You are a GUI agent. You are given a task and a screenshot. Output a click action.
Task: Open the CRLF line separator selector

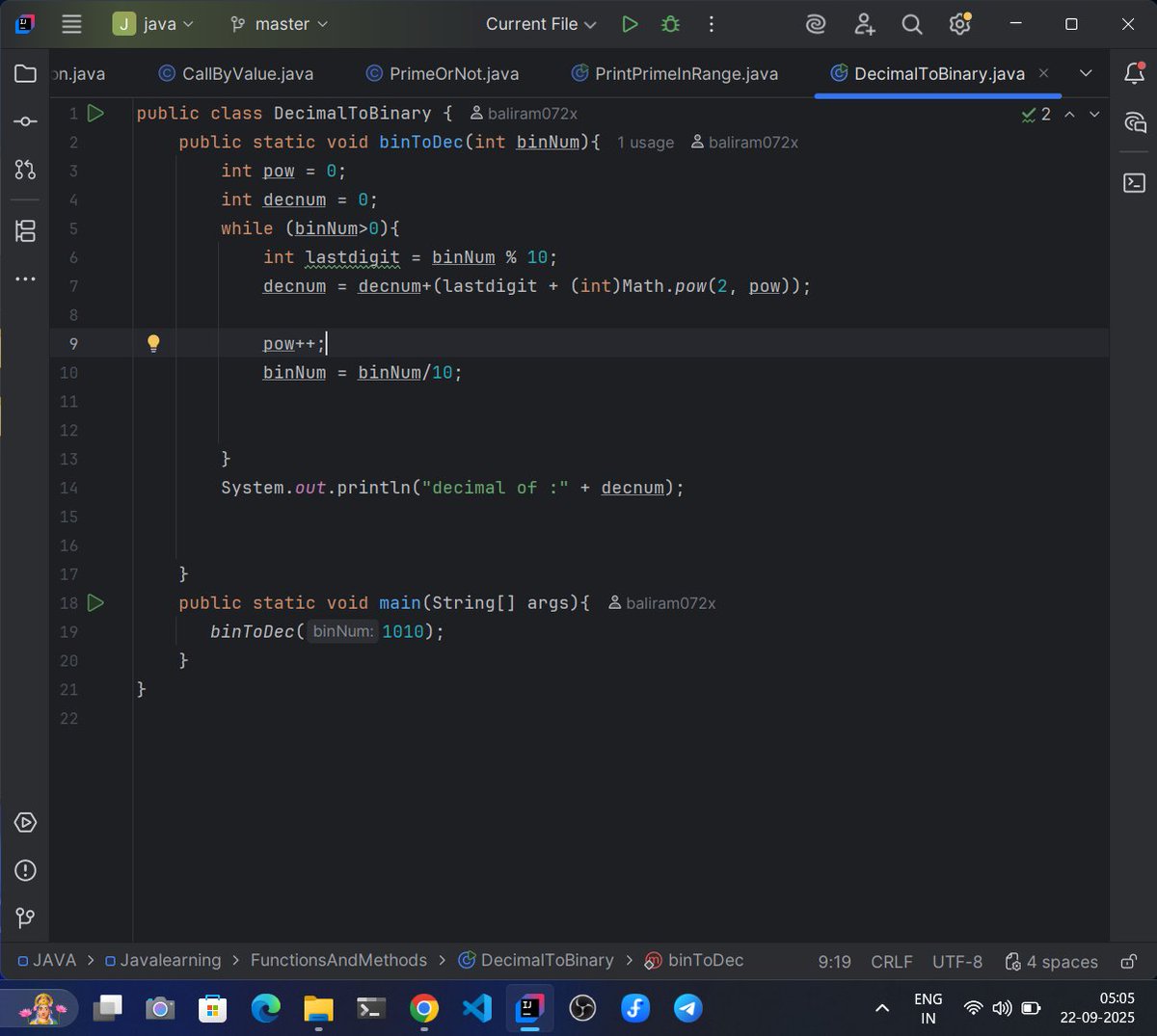pyautogui.click(x=891, y=962)
